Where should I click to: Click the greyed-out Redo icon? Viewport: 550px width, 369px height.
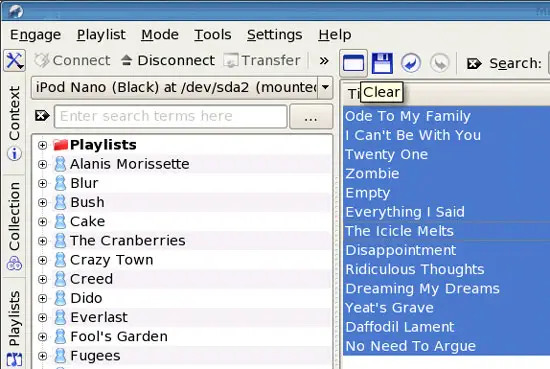pos(440,63)
